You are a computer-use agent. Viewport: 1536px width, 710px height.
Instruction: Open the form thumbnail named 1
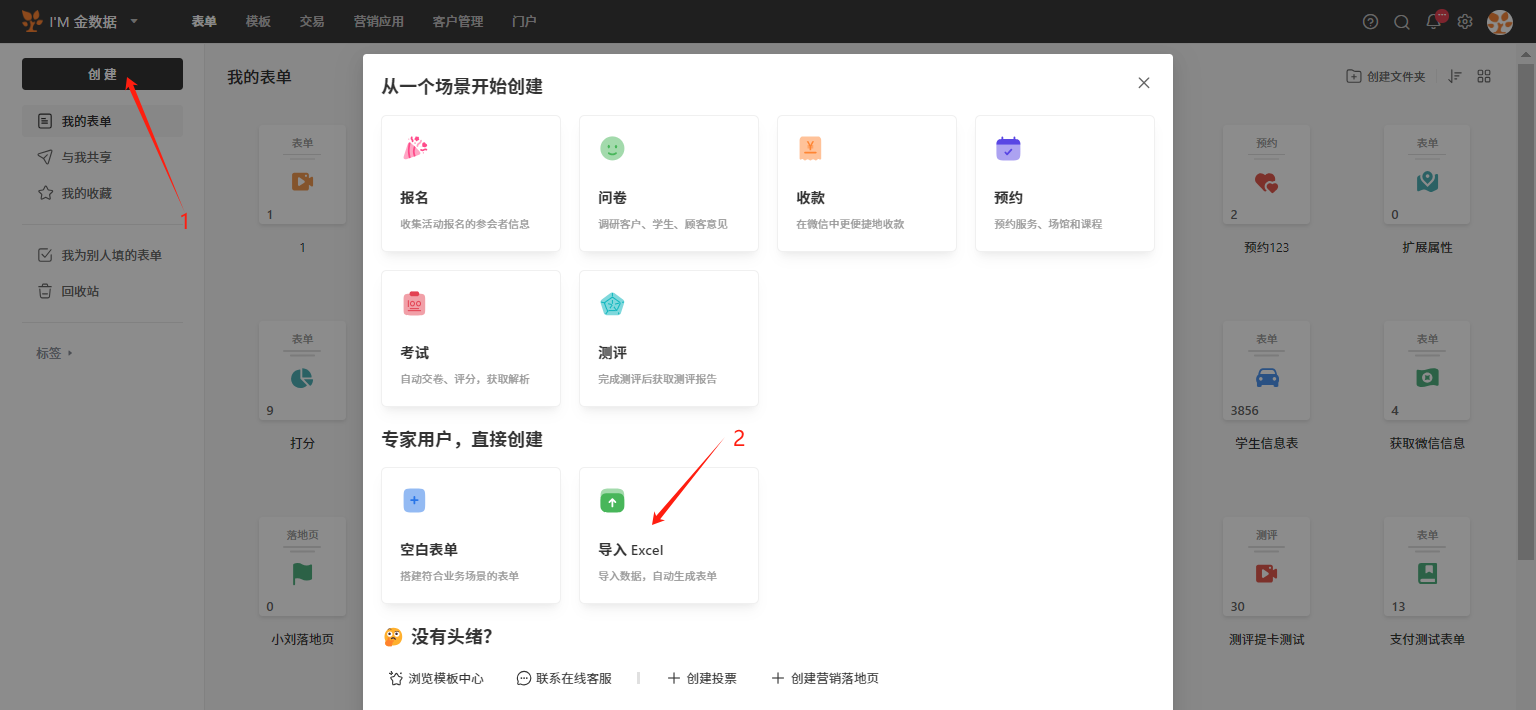coord(302,175)
